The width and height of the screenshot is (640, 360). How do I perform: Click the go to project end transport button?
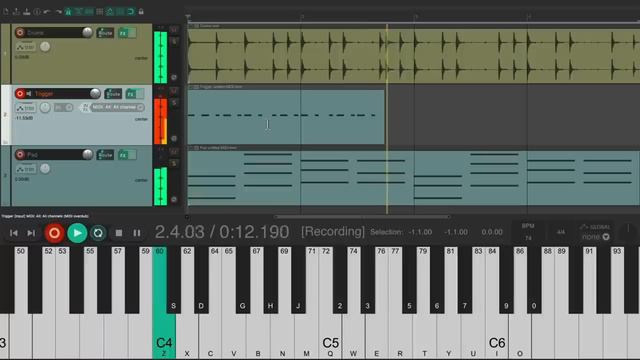tap(31, 233)
